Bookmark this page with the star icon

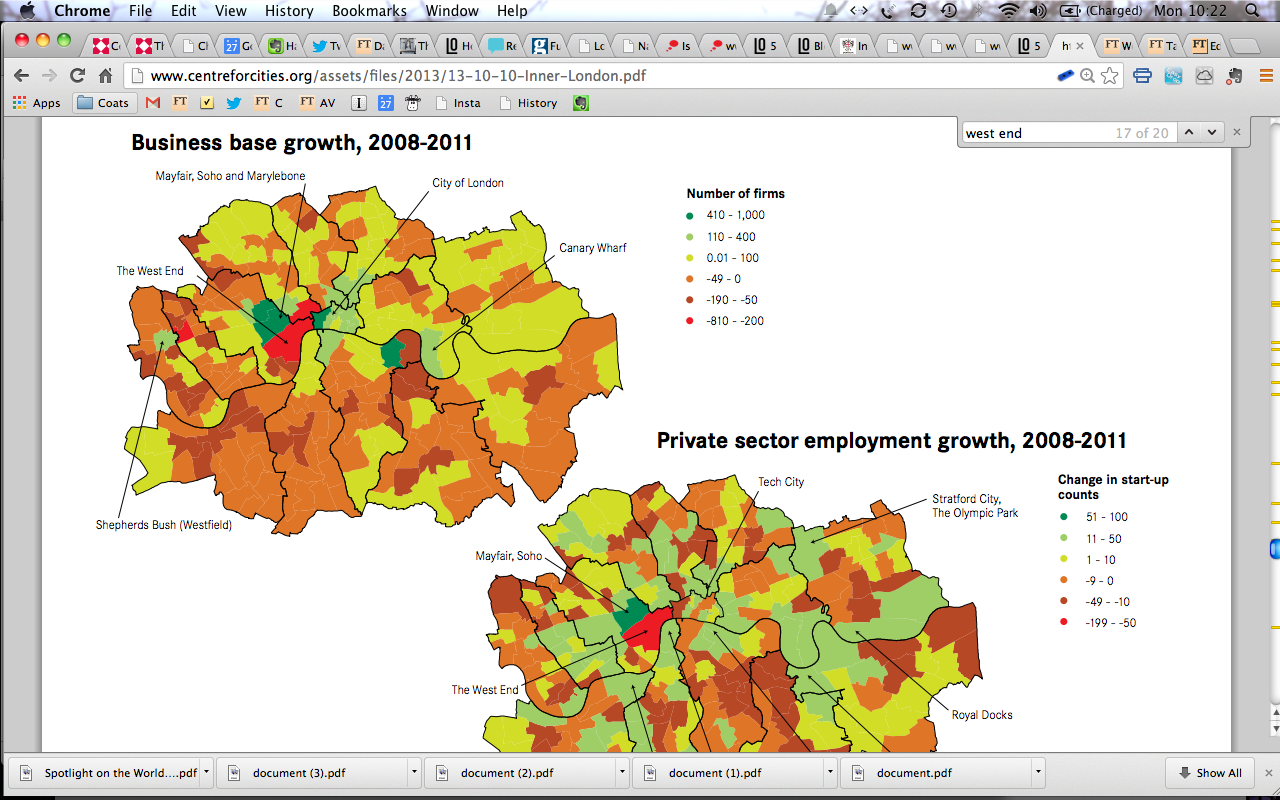coord(1110,76)
